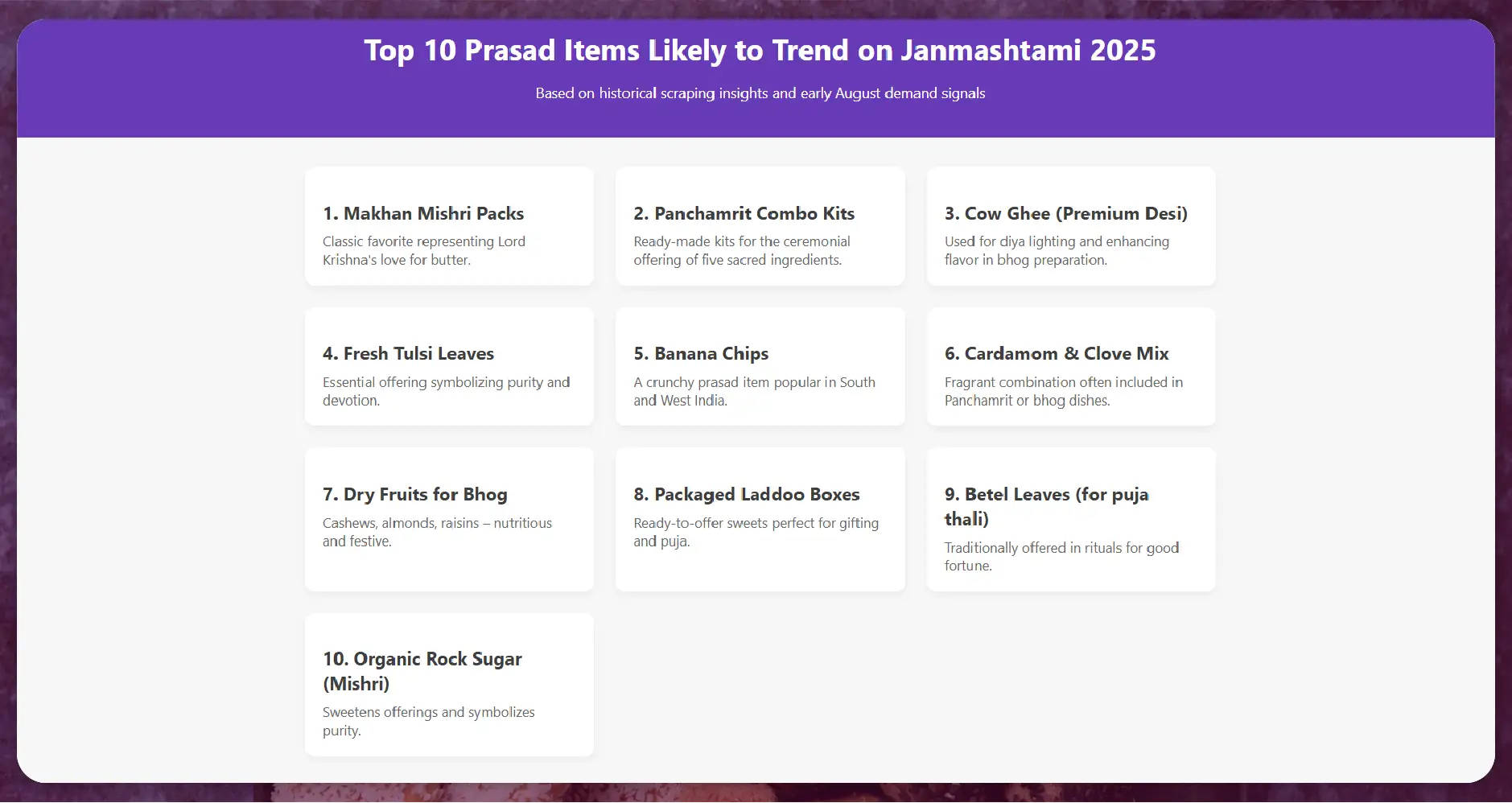
Task: Click the text about five sacred ingredients
Action: tap(741, 250)
